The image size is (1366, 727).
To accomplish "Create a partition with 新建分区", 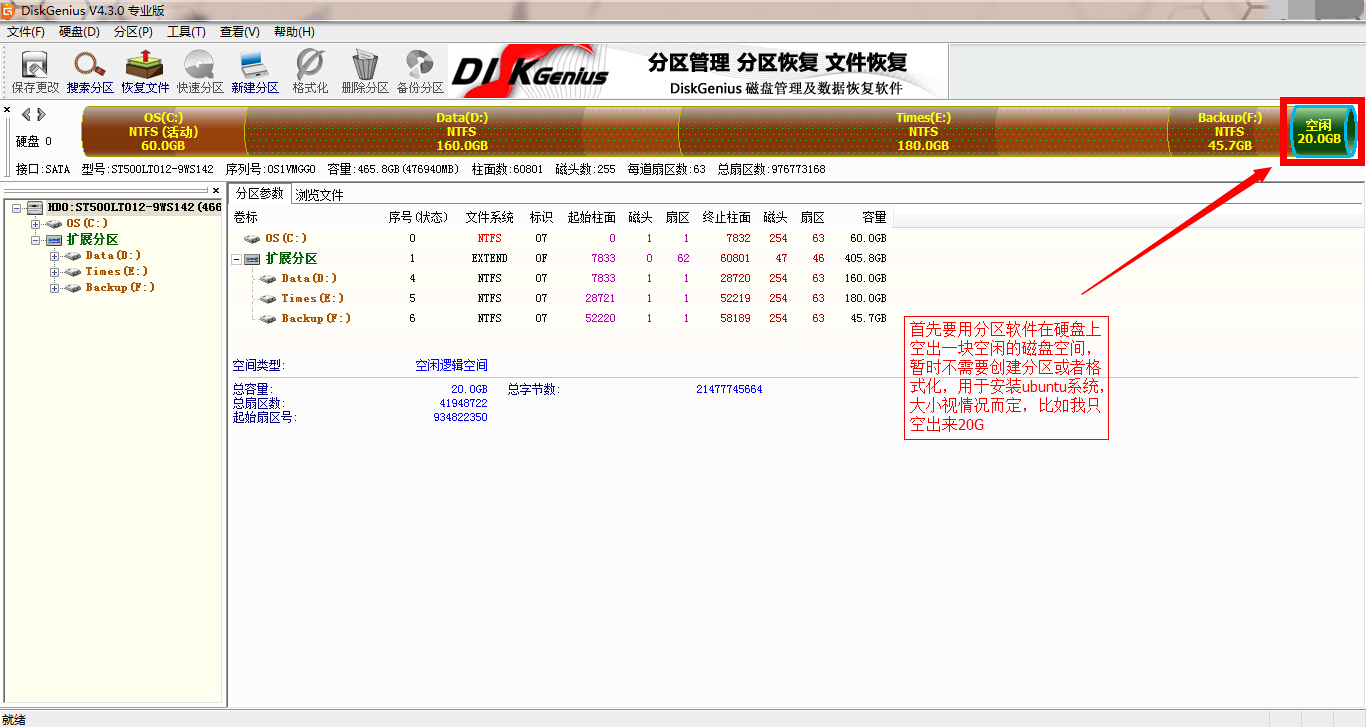I will pyautogui.click(x=255, y=72).
